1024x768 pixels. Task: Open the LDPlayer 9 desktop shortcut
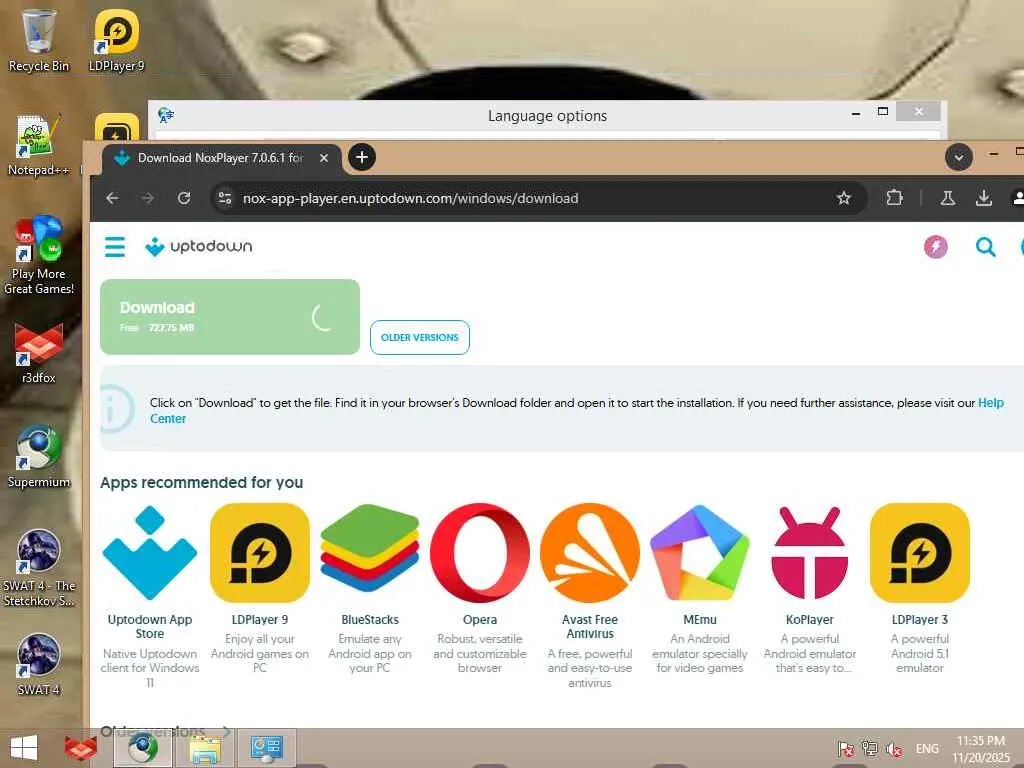pos(117,40)
